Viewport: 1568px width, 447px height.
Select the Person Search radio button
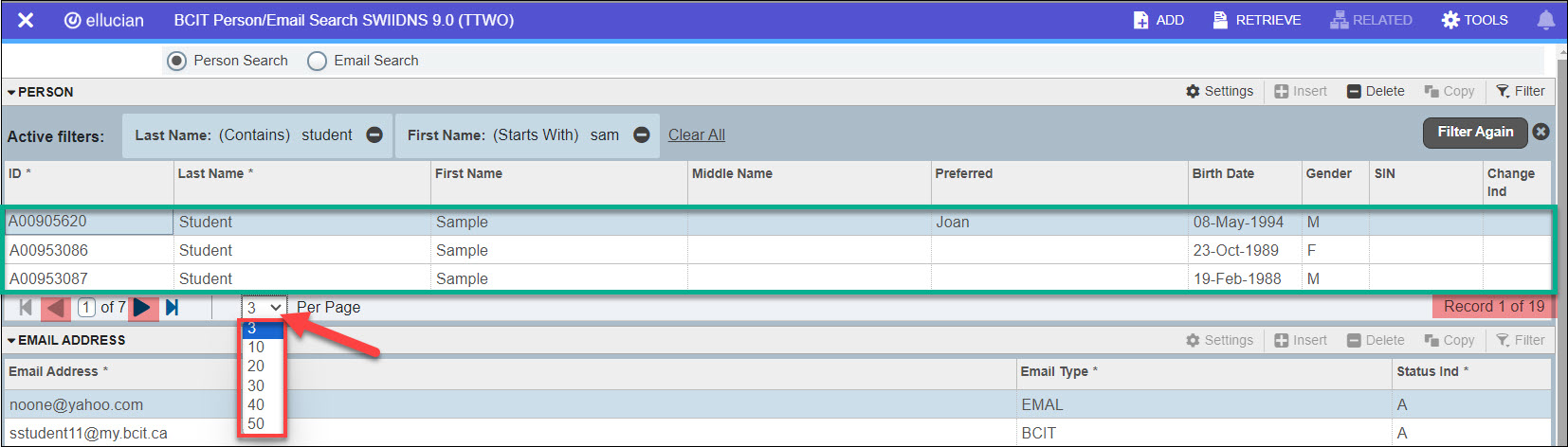click(x=176, y=61)
